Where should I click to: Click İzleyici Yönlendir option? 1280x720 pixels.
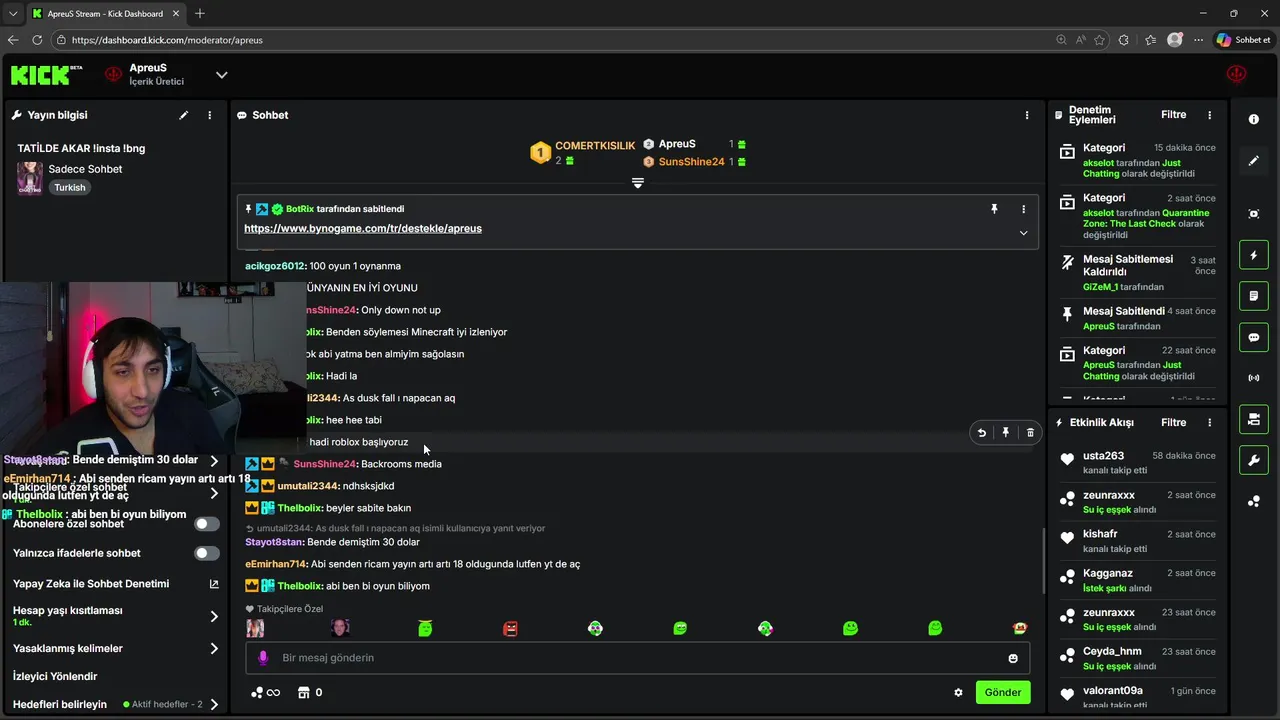[55, 676]
